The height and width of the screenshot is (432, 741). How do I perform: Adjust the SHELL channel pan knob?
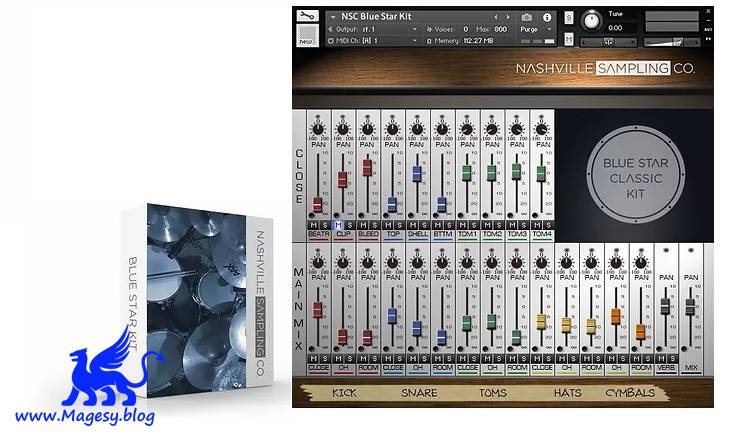(417, 129)
